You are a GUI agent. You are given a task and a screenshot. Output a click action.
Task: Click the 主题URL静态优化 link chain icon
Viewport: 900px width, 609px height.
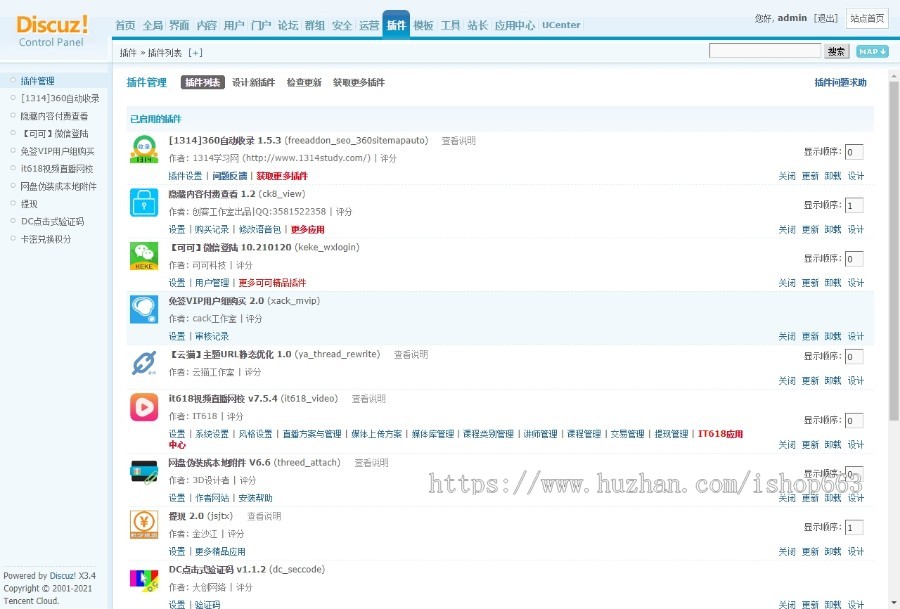tap(143, 363)
